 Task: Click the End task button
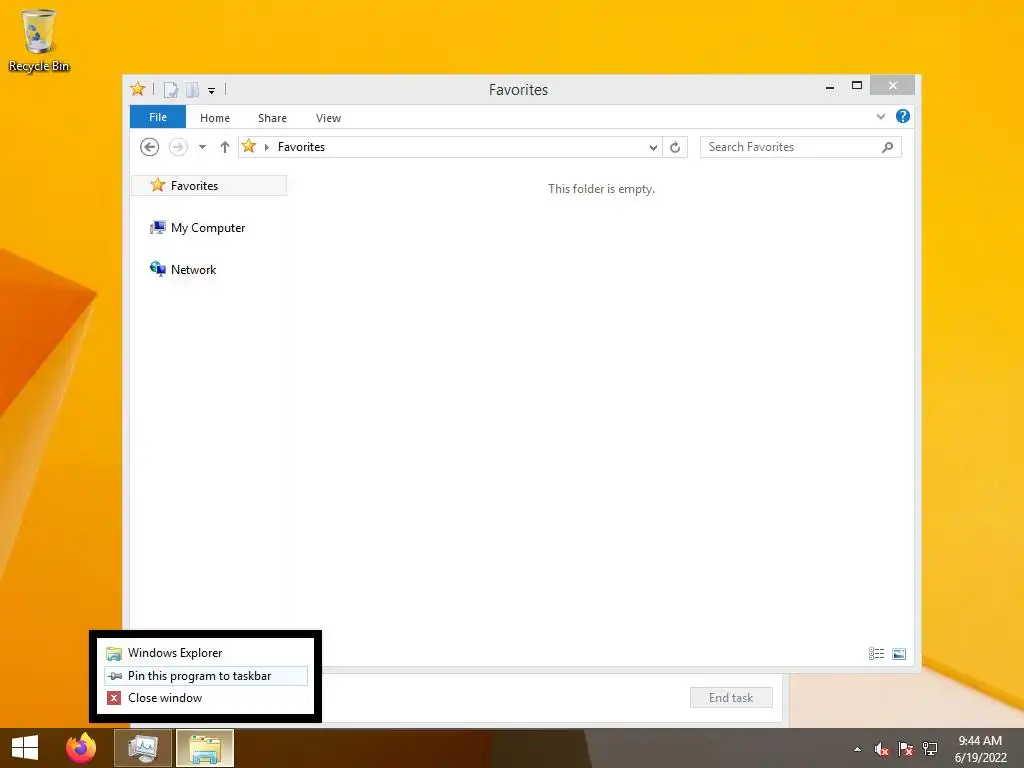(x=731, y=697)
